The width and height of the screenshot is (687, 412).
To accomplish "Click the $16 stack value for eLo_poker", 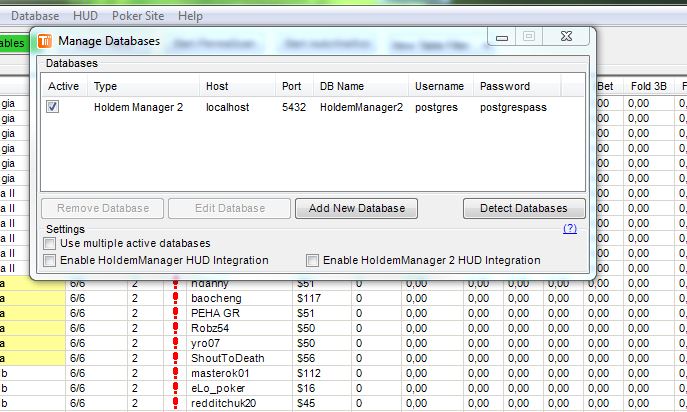I will click(306, 388).
